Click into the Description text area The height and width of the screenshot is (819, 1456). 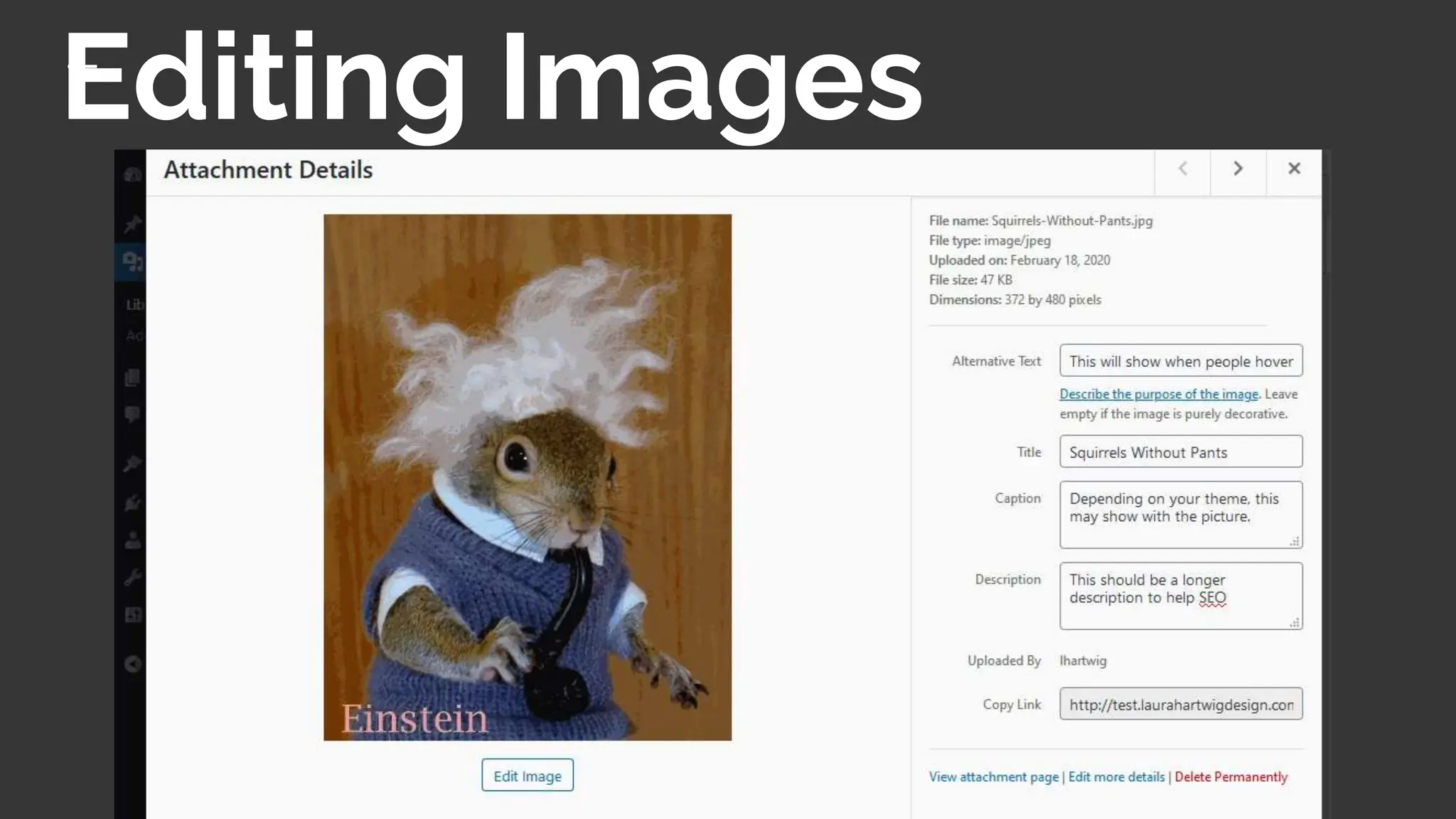1181,596
